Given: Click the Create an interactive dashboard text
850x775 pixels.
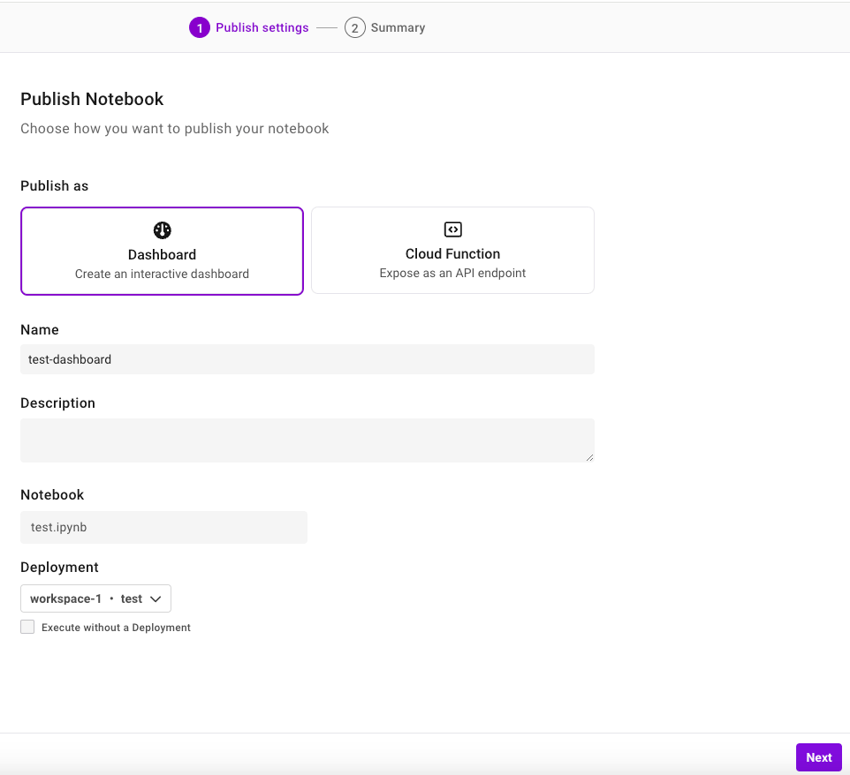Looking at the screenshot, I should point(162,273).
